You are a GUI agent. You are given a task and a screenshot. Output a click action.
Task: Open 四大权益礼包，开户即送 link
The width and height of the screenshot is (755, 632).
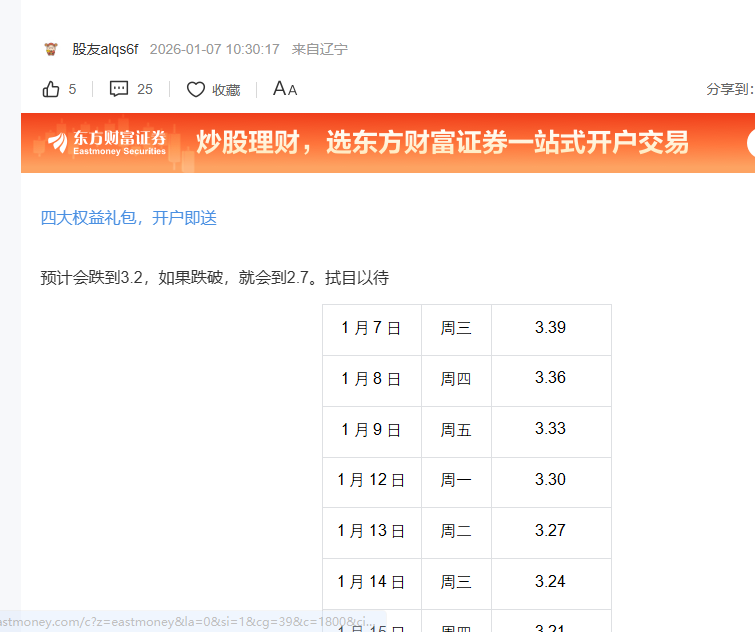click(129, 218)
